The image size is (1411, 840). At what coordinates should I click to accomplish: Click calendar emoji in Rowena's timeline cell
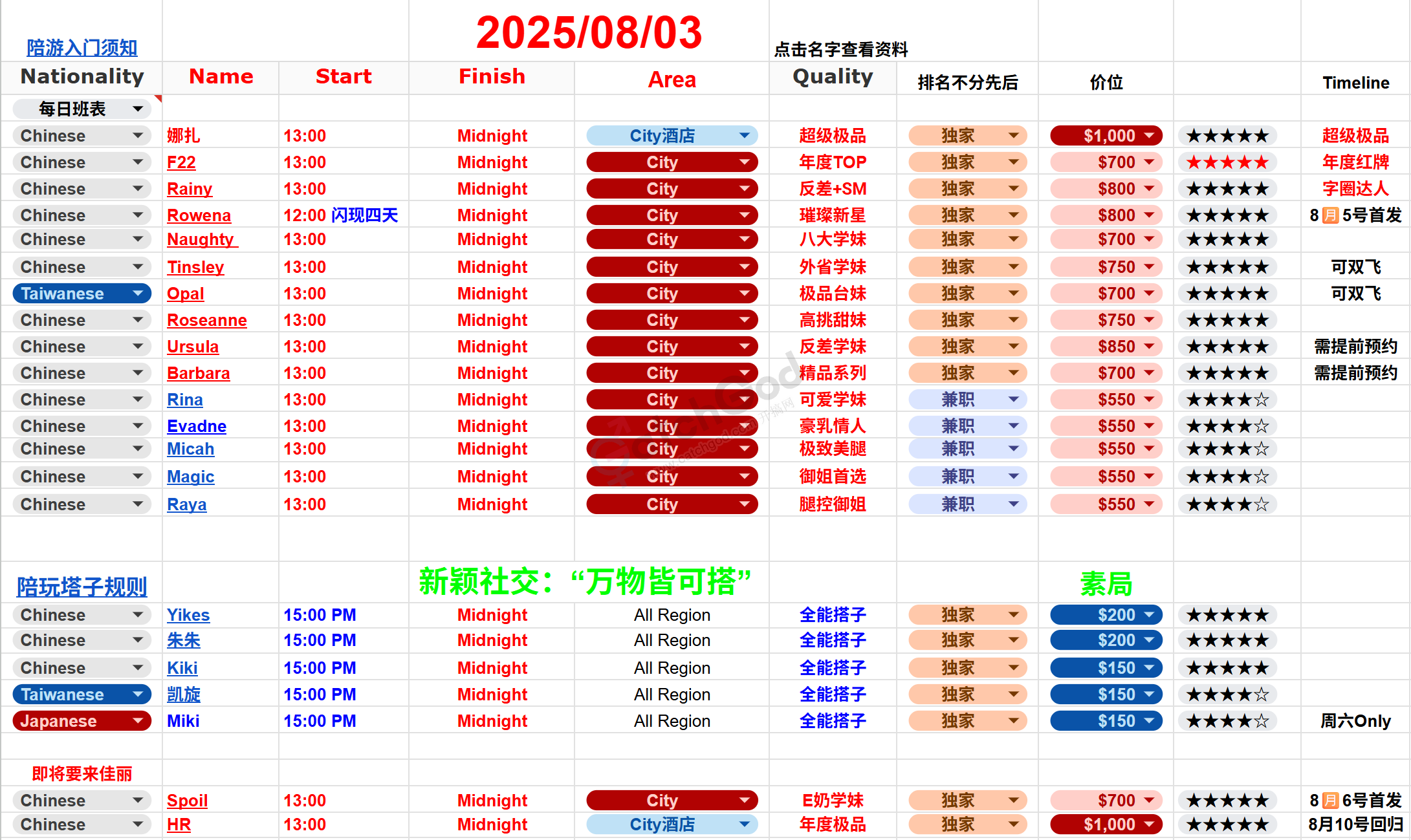1330,215
